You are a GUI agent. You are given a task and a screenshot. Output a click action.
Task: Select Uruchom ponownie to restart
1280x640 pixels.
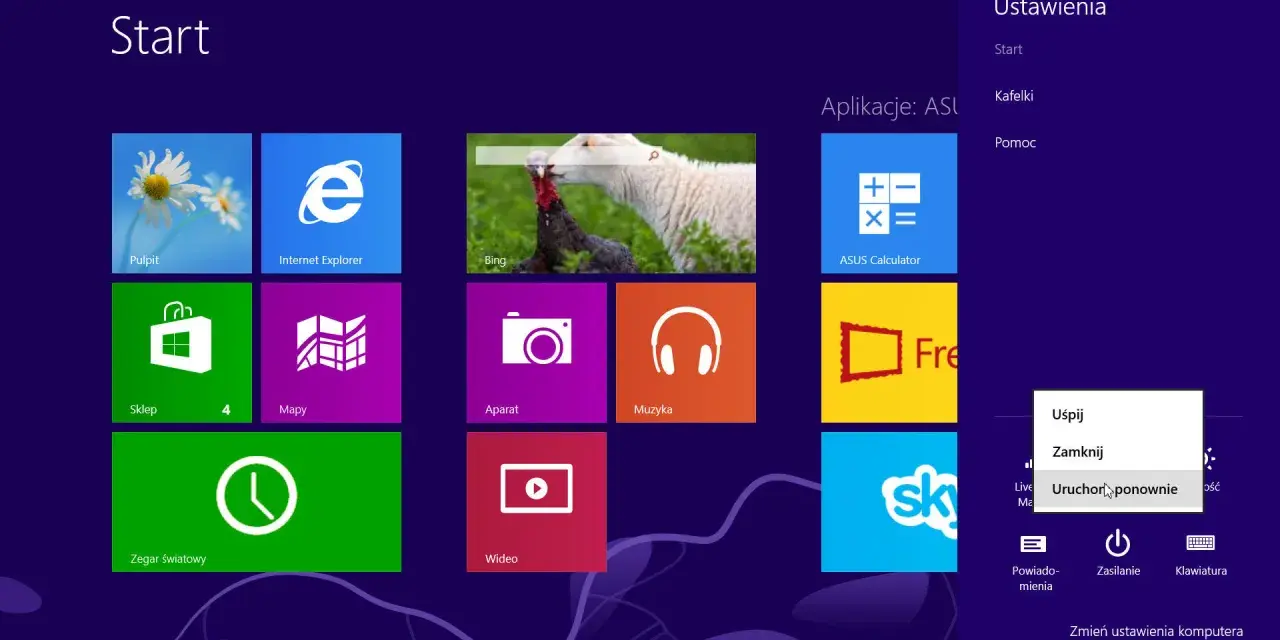click(x=1118, y=489)
